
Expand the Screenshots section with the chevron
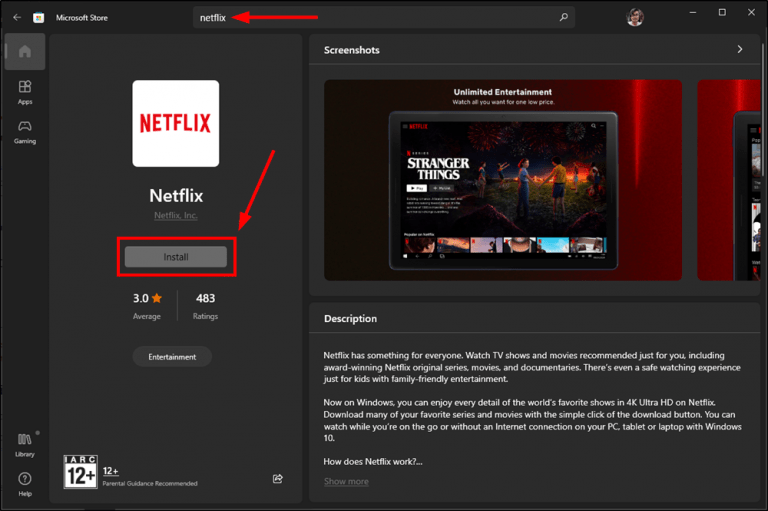coord(740,49)
